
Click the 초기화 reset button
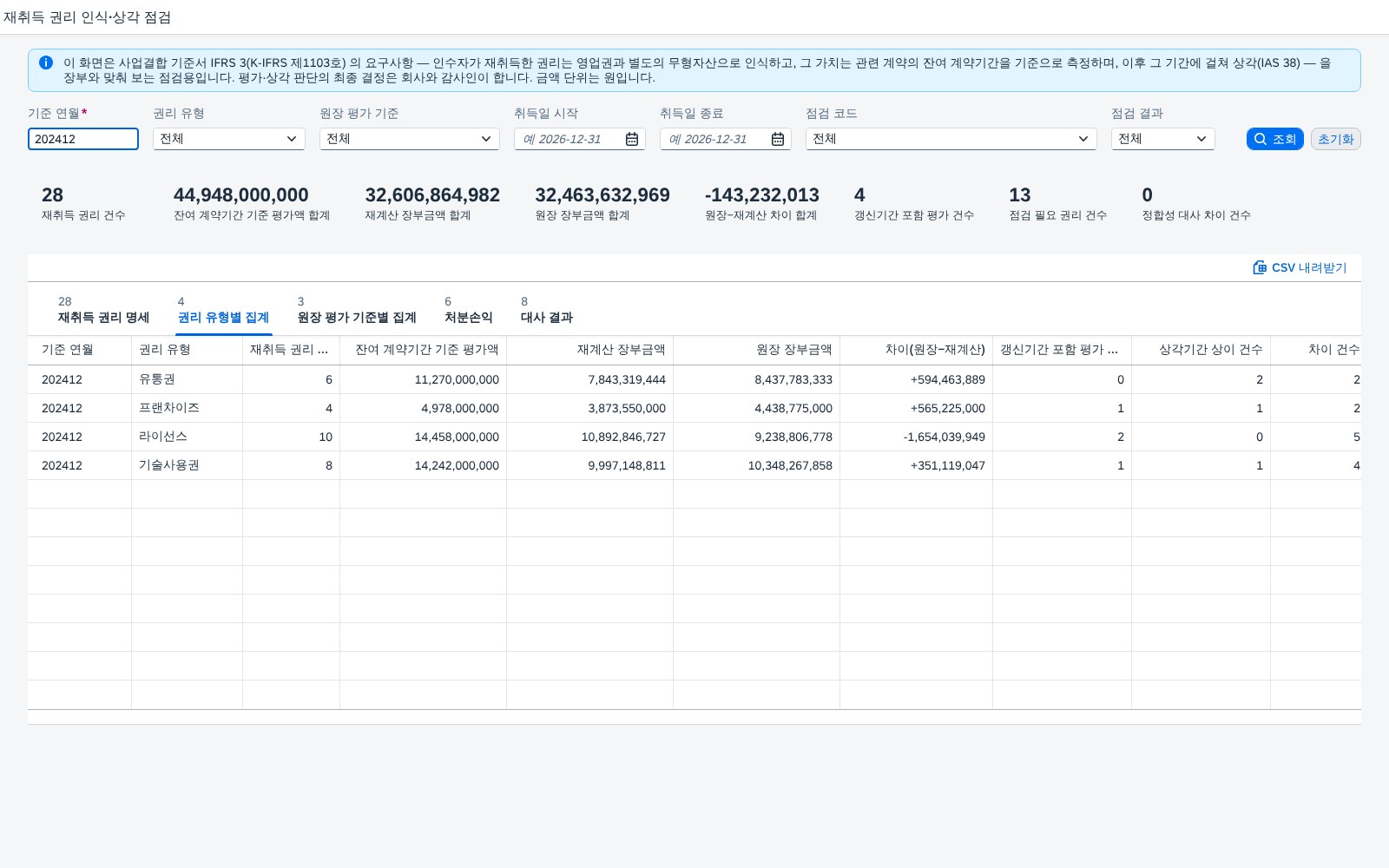(x=1336, y=139)
